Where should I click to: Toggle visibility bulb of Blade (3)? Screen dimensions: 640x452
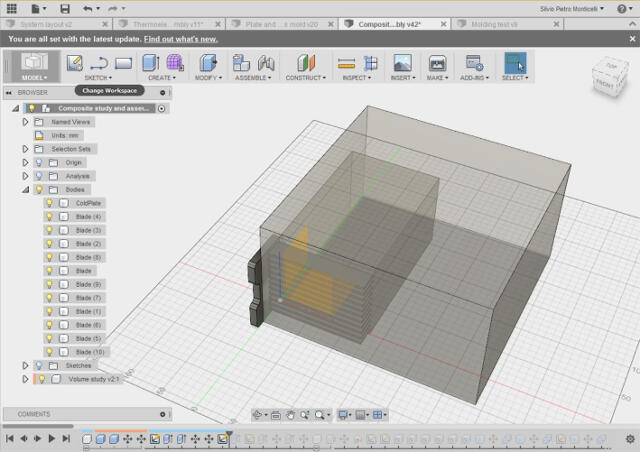49,230
